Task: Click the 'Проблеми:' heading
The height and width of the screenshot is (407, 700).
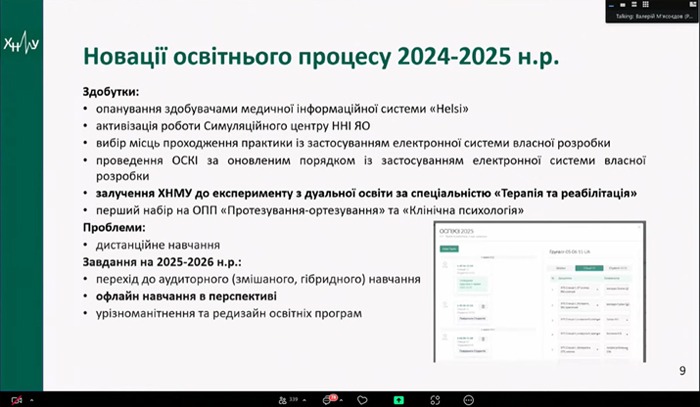Action: point(114,228)
